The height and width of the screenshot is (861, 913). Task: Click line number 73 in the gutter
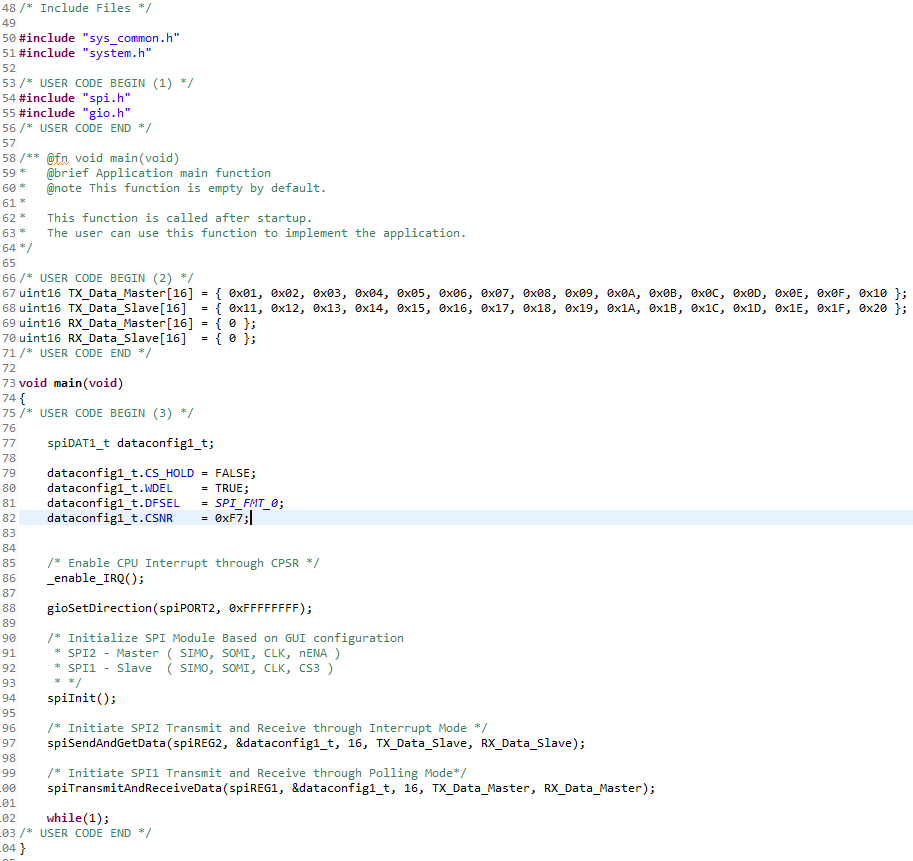[9, 383]
